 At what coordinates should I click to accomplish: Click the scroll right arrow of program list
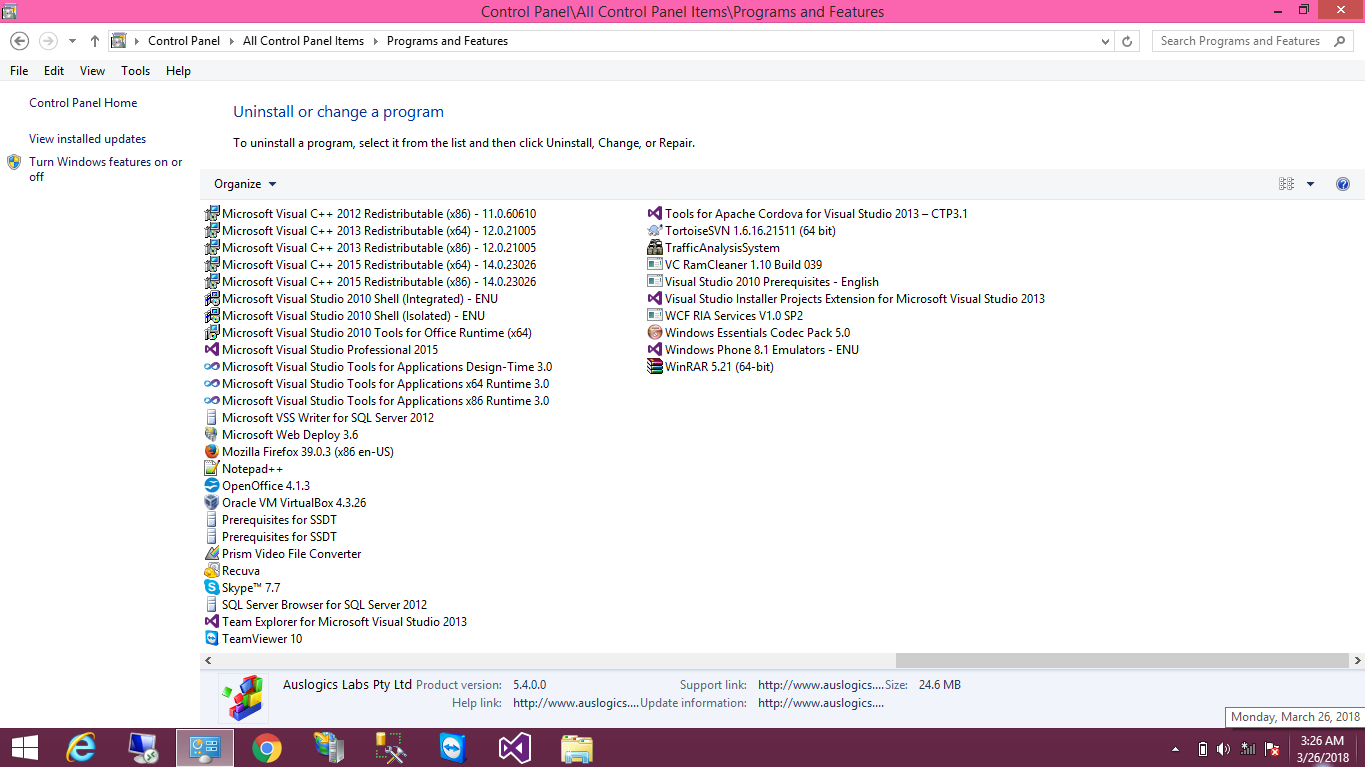click(1357, 661)
